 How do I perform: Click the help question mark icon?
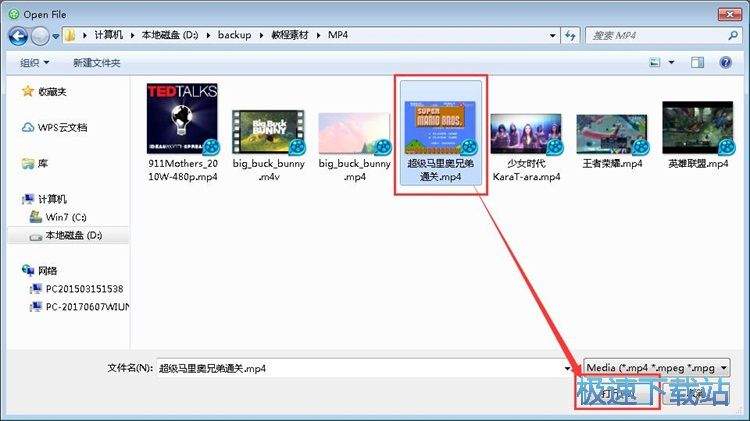(x=725, y=63)
